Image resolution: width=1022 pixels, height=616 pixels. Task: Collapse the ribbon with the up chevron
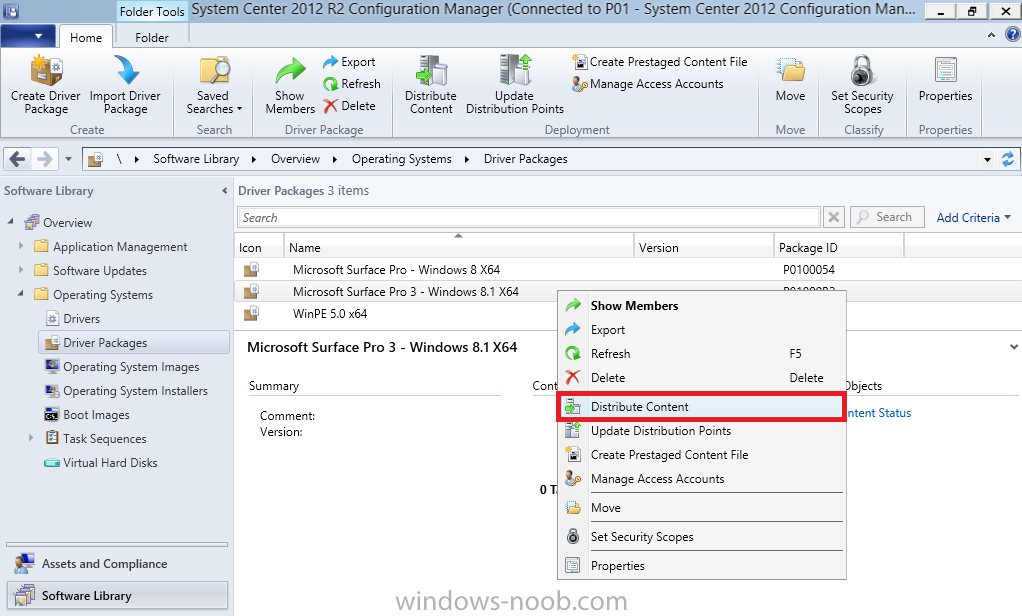[x=991, y=35]
